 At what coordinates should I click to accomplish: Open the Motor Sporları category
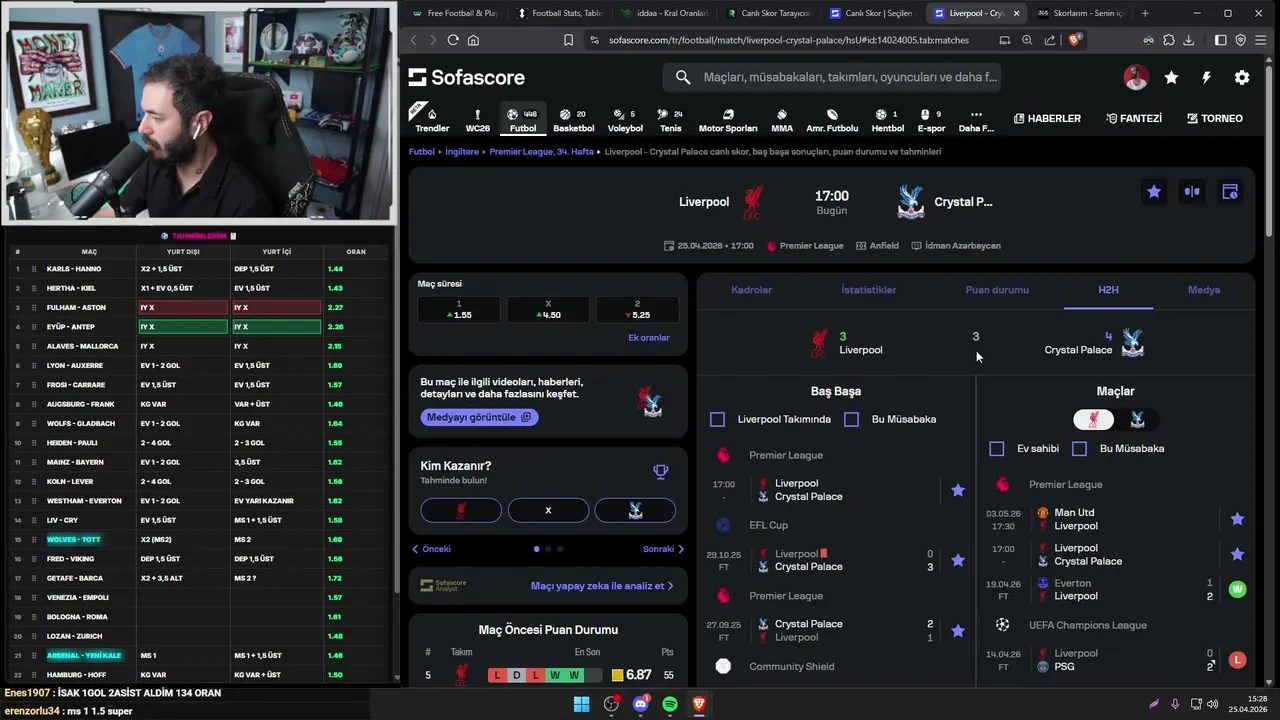click(x=728, y=120)
